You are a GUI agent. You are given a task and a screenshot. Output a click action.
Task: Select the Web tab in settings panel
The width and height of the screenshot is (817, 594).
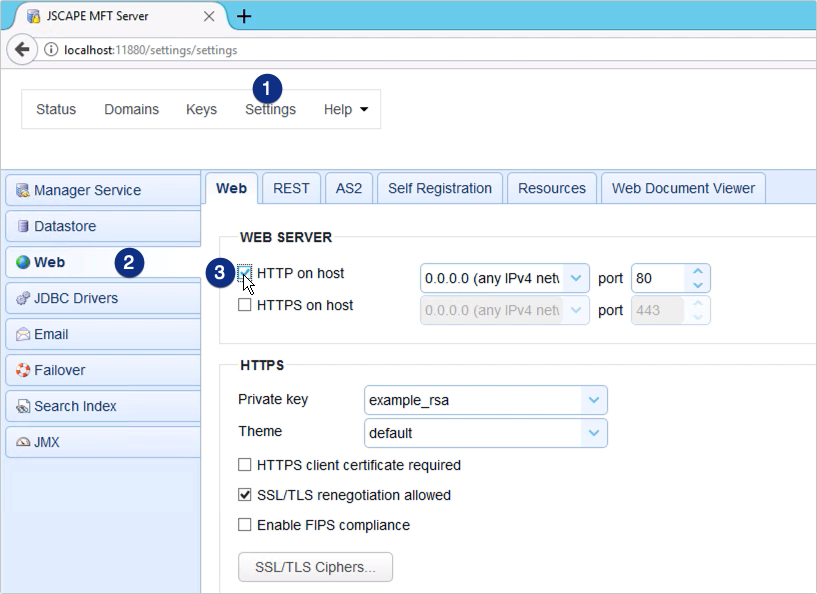pos(231,188)
